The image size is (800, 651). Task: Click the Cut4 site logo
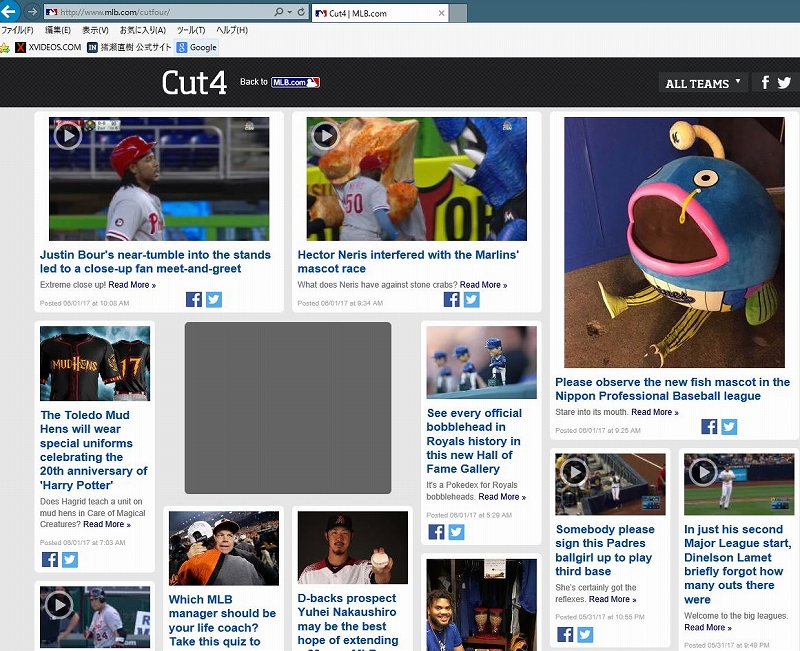[194, 82]
